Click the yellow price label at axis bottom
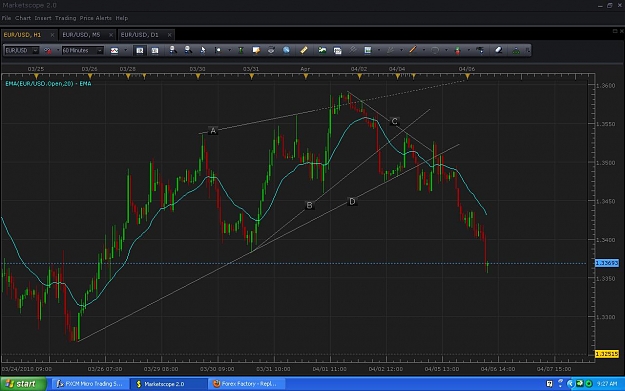The width and height of the screenshot is (625, 391). coord(607,354)
